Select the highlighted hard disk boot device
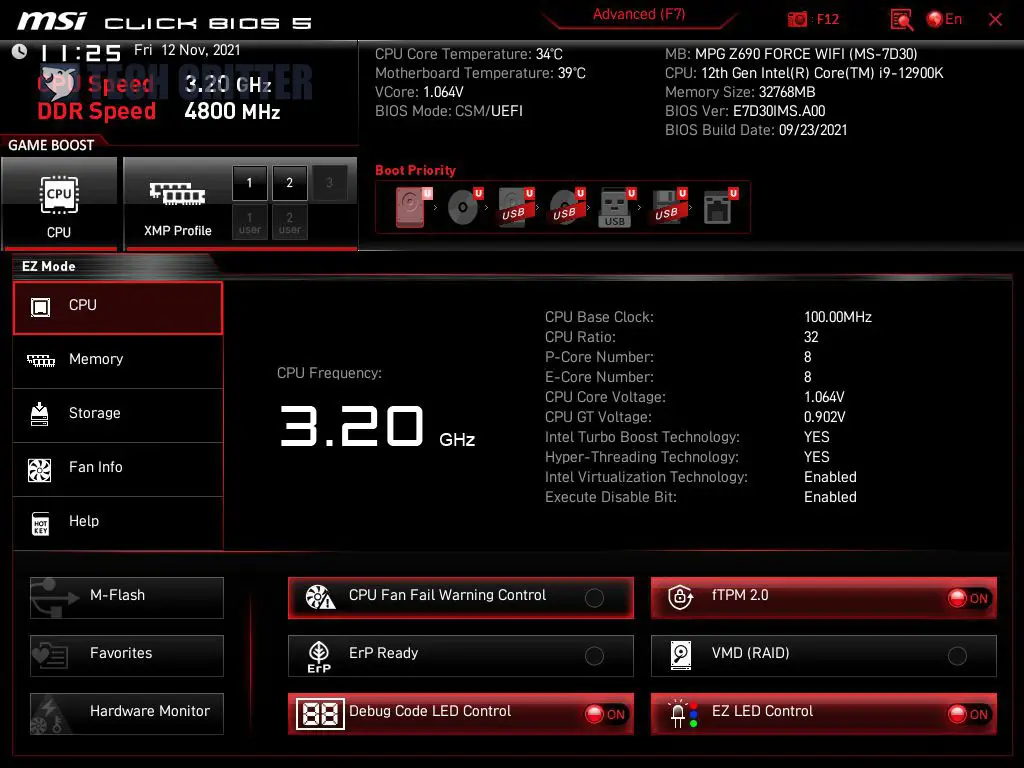This screenshot has width=1024, height=768. (x=413, y=207)
